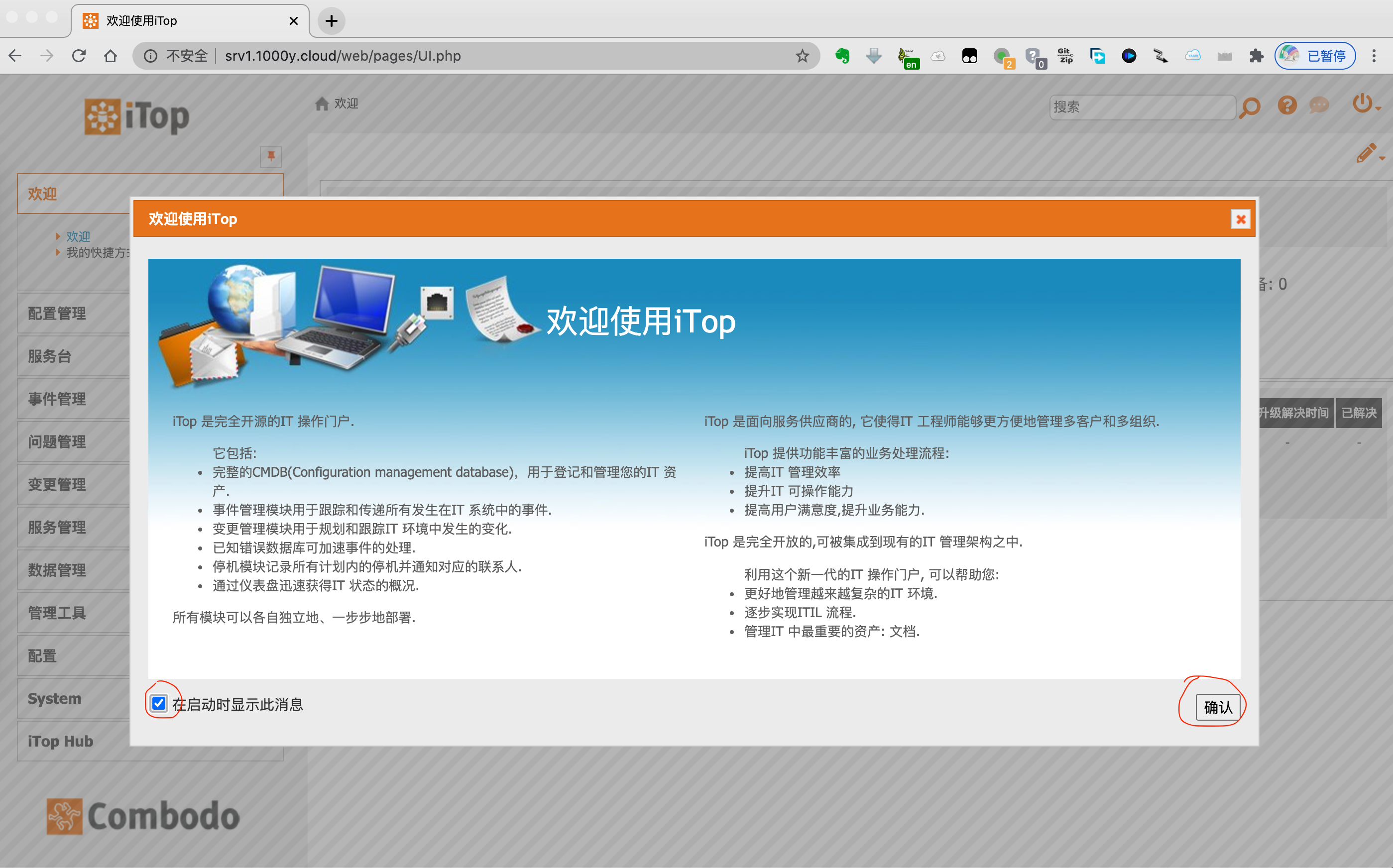
Task: Click the blue copy-window extension icon
Action: tap(1097, 56)
